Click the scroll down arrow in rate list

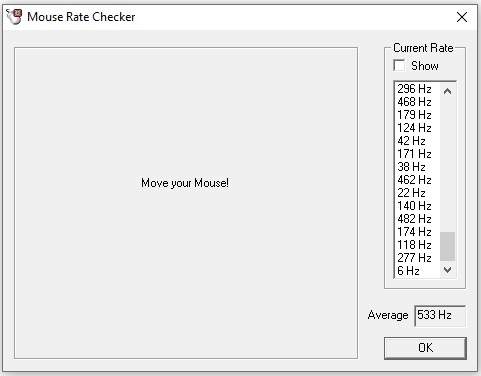[448, 269]
